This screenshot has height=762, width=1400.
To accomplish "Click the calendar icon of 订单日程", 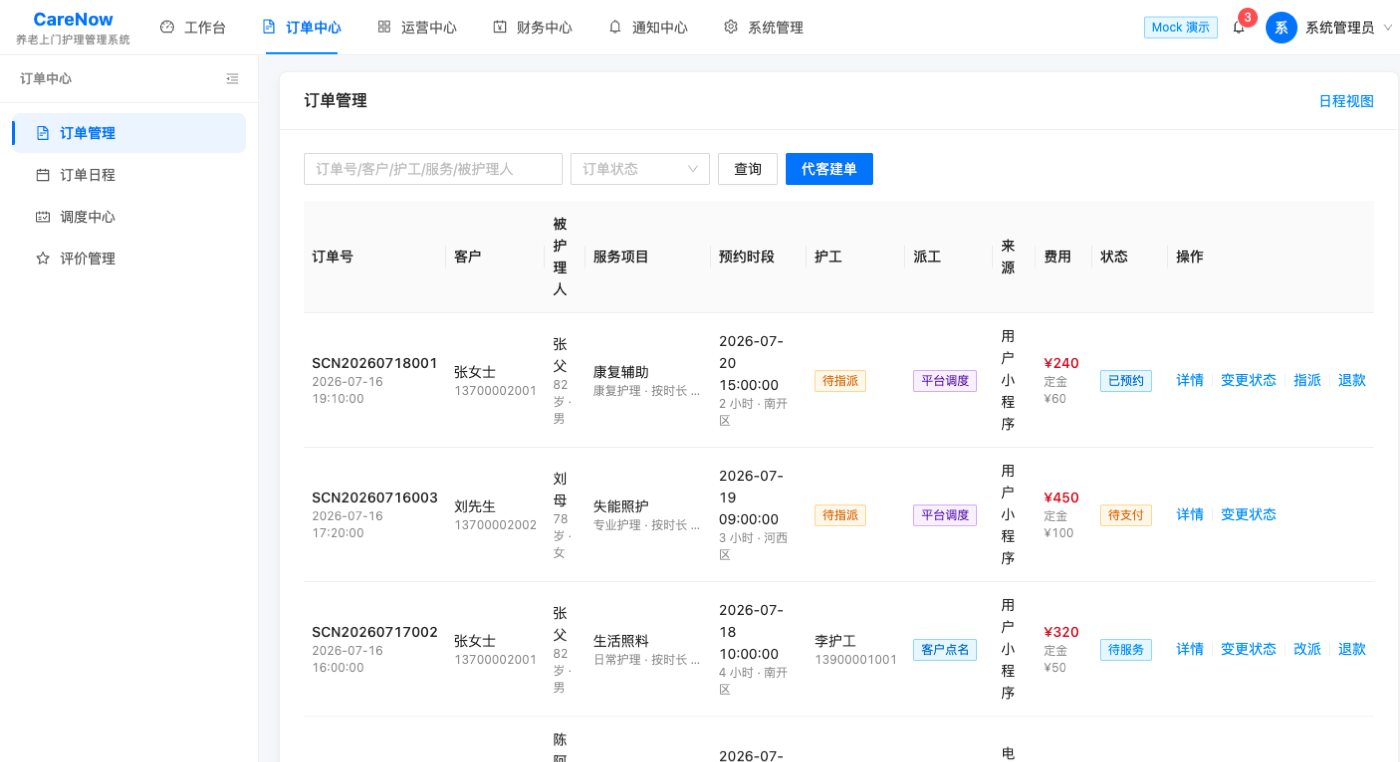I will pyautogui.click(x=43, y=175).
